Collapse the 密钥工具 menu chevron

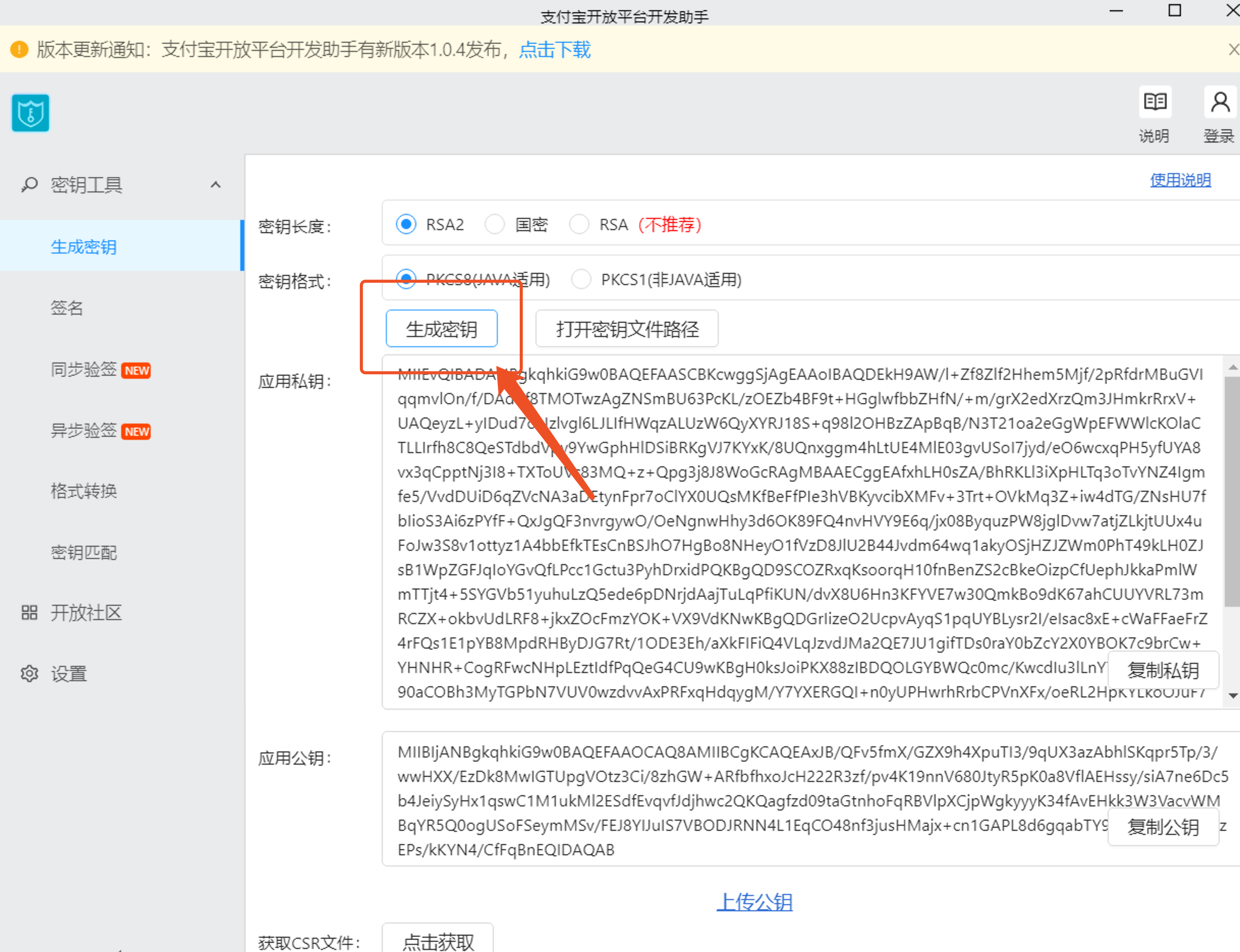(215, 185)
